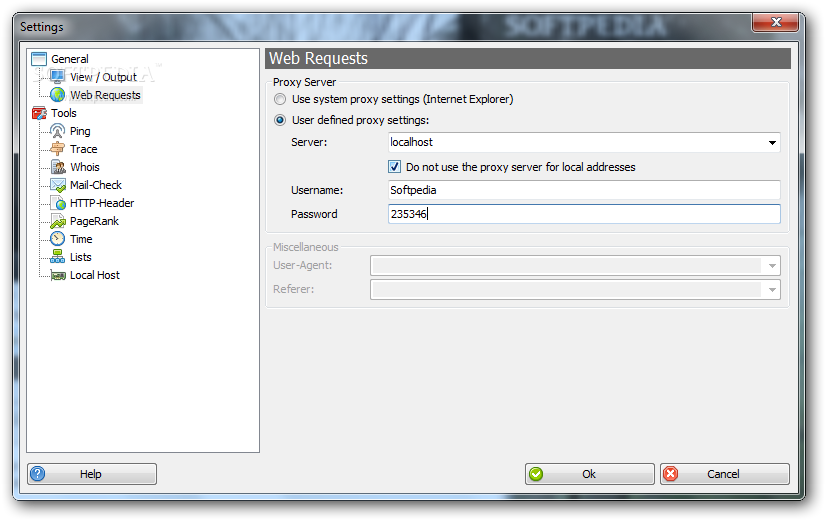Open Whois settings

(85, 167)
